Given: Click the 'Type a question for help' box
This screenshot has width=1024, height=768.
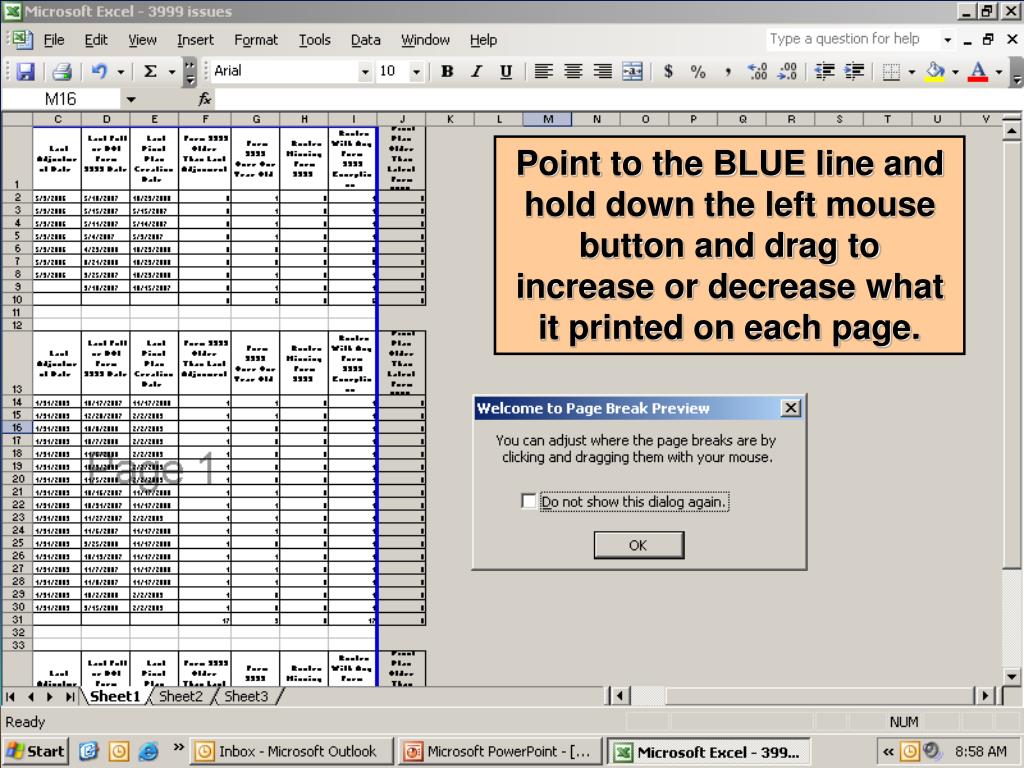Looking at the screenshot, I should coord(852,39).
